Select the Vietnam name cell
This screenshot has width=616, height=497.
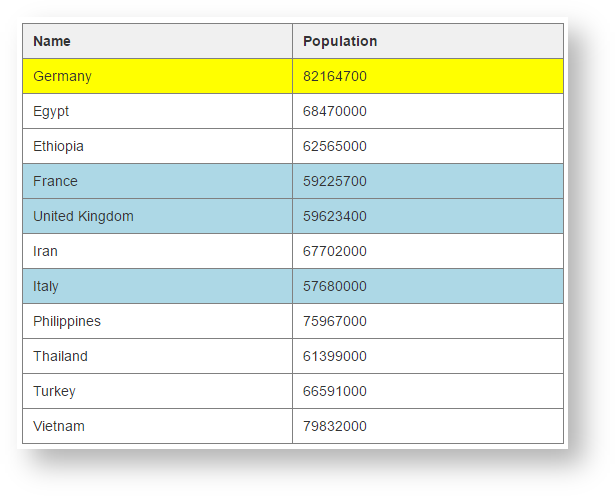[x=59, y=426]
